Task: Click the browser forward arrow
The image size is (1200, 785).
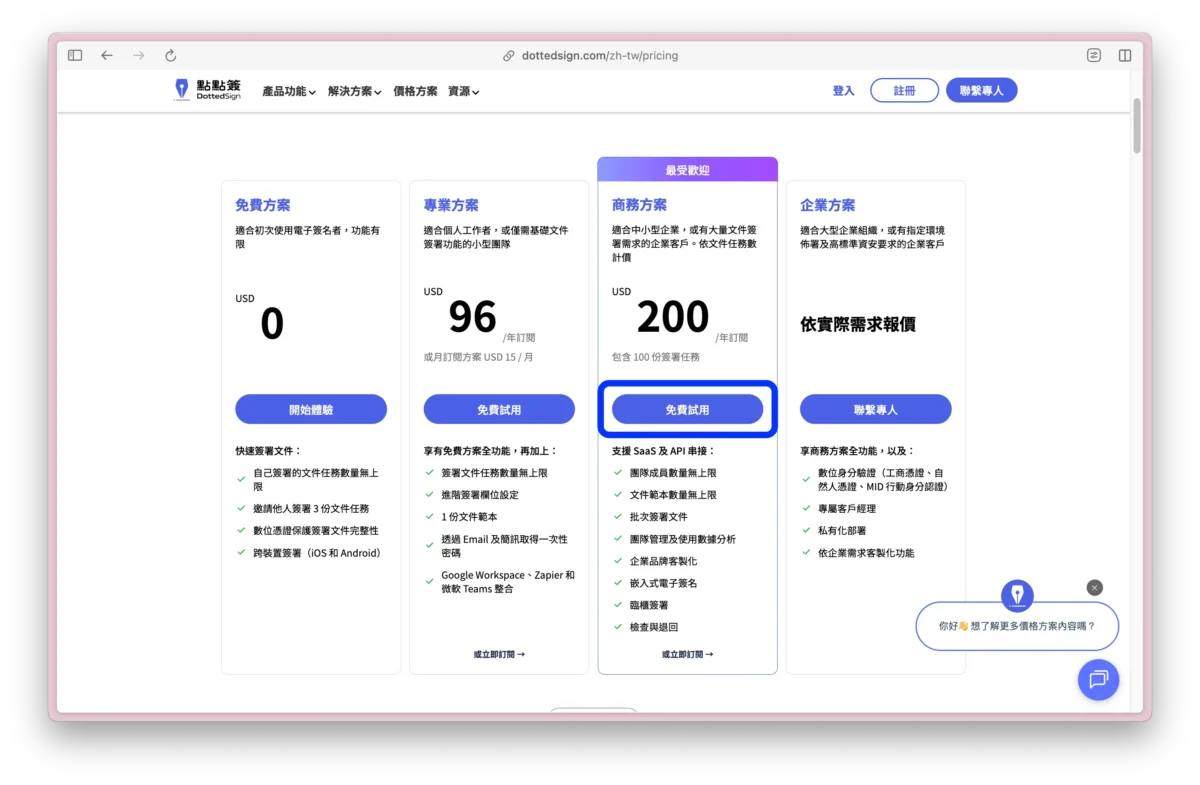Action: [x=138, y=55]
